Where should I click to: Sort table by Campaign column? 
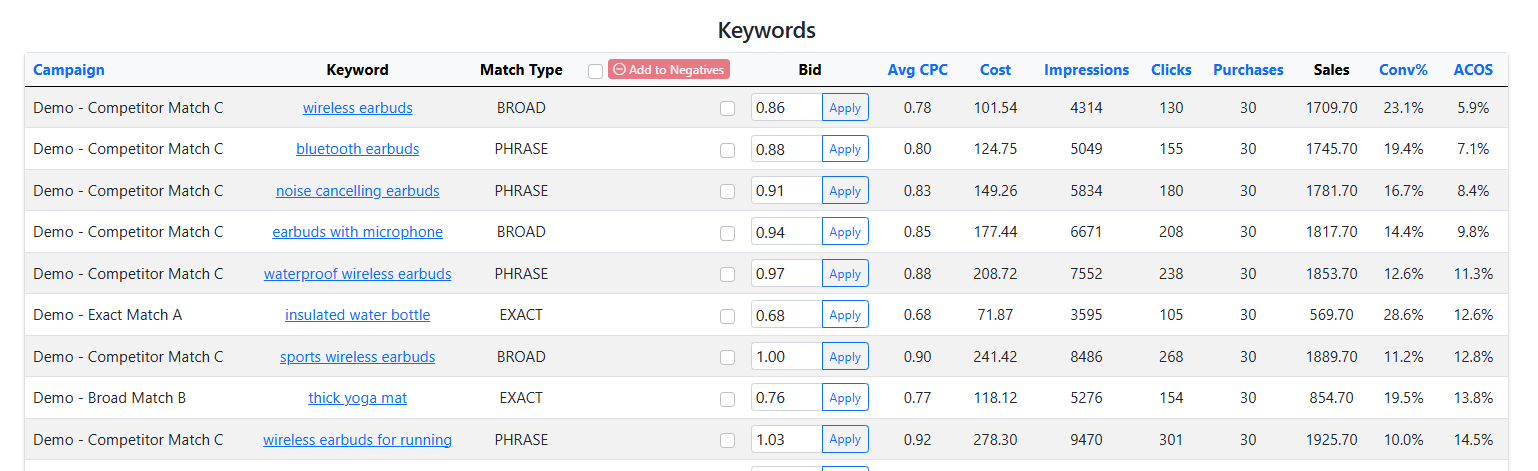[69, 70]
